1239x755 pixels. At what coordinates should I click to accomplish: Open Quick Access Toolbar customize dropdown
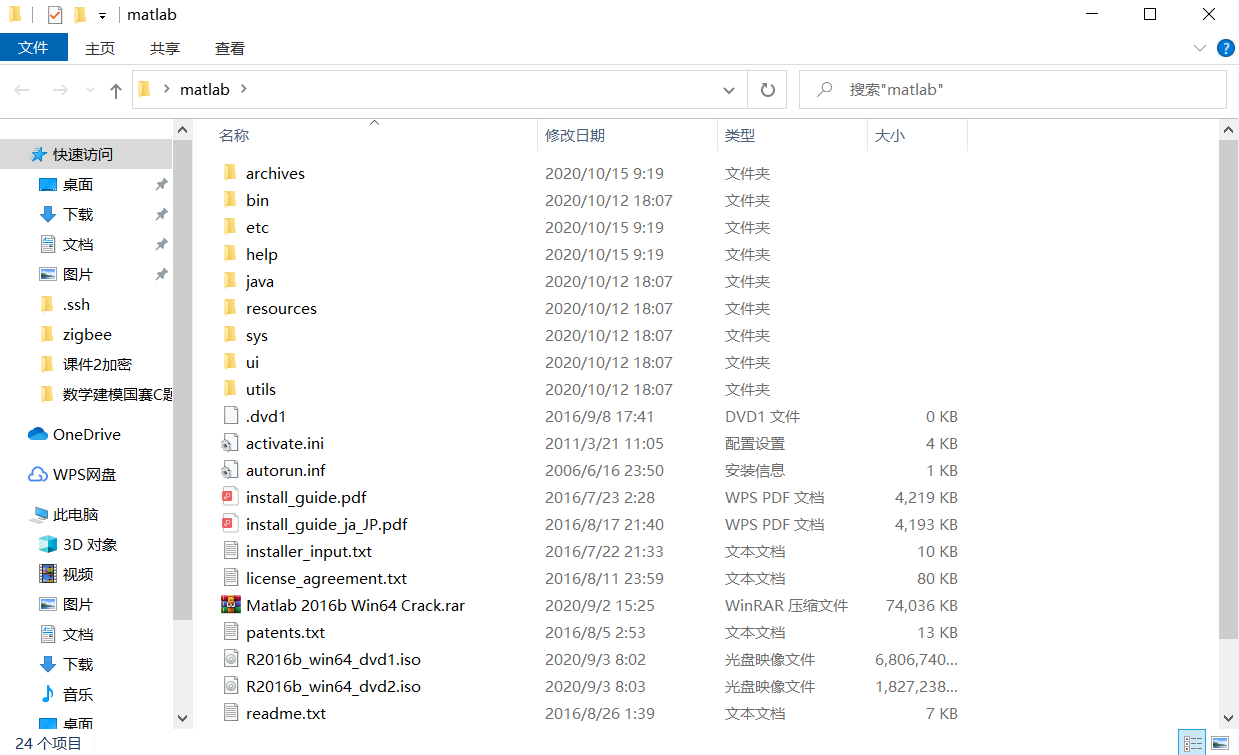(102, 16)
